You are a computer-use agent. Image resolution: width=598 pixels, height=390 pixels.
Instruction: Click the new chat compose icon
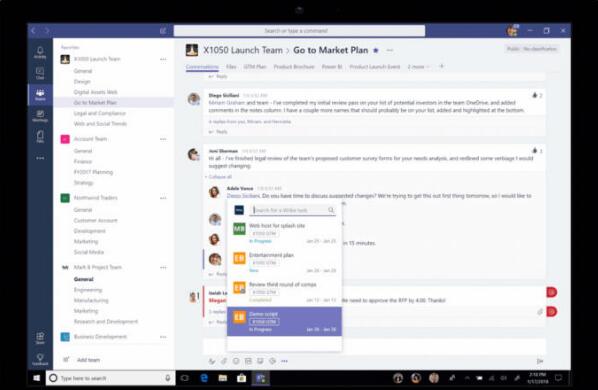[x=163, y=30]
